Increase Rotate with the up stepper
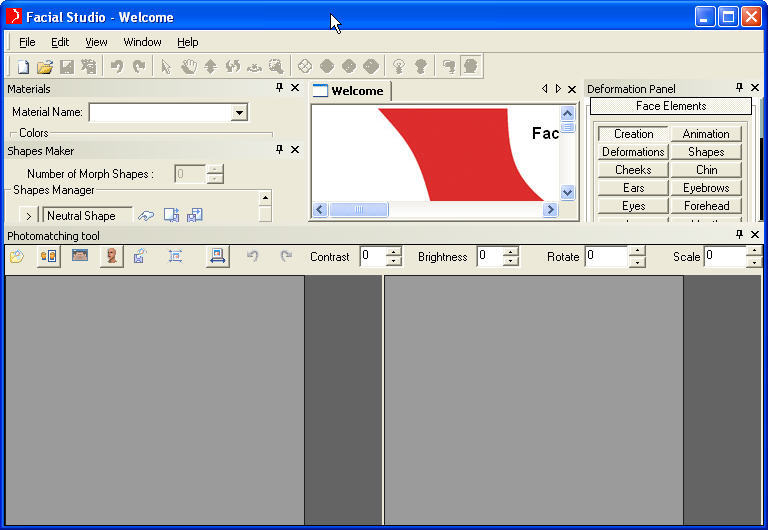 (x=636, y=252)
